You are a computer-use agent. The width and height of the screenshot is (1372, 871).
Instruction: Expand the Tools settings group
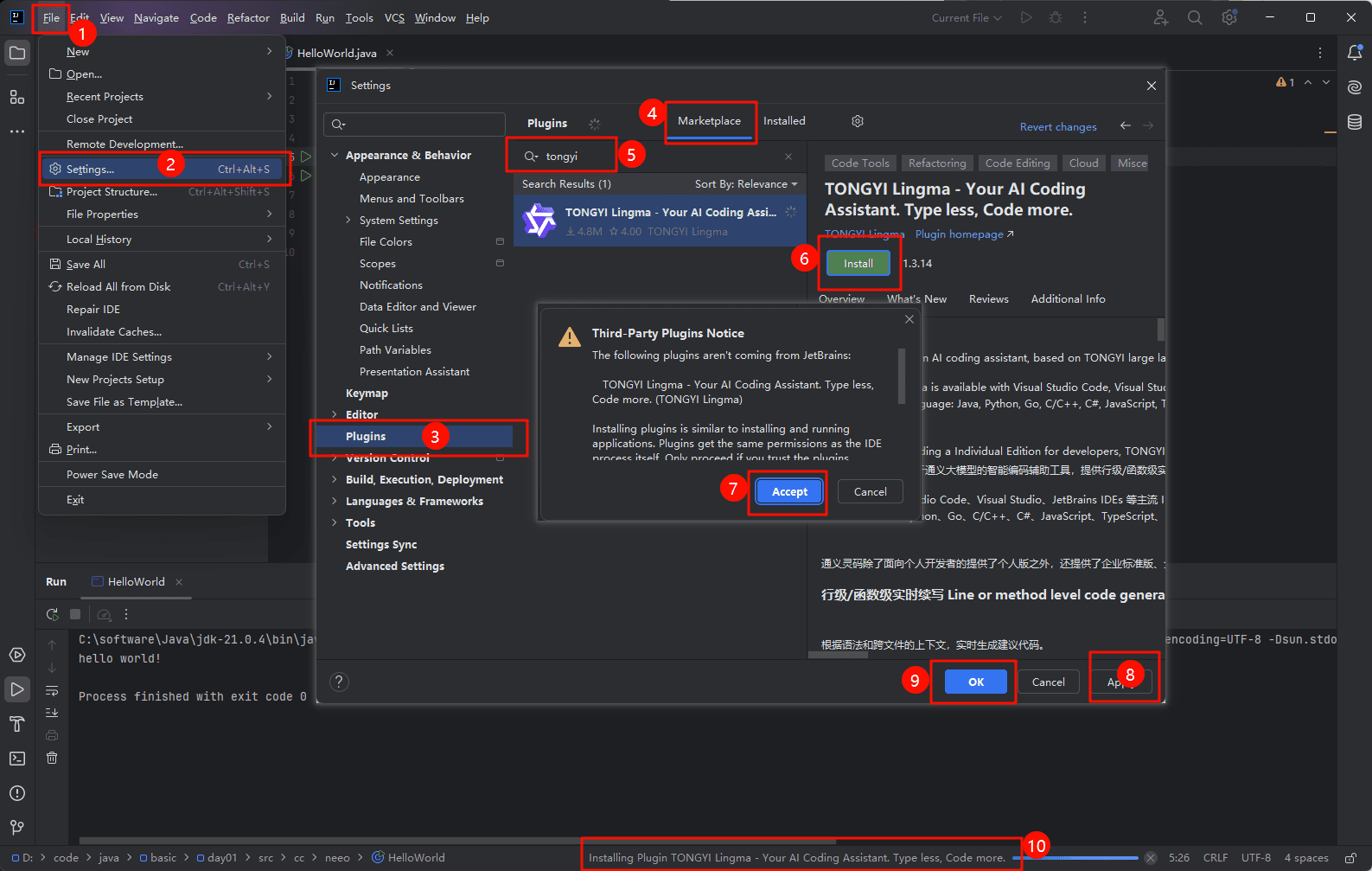tap(335, 523)
